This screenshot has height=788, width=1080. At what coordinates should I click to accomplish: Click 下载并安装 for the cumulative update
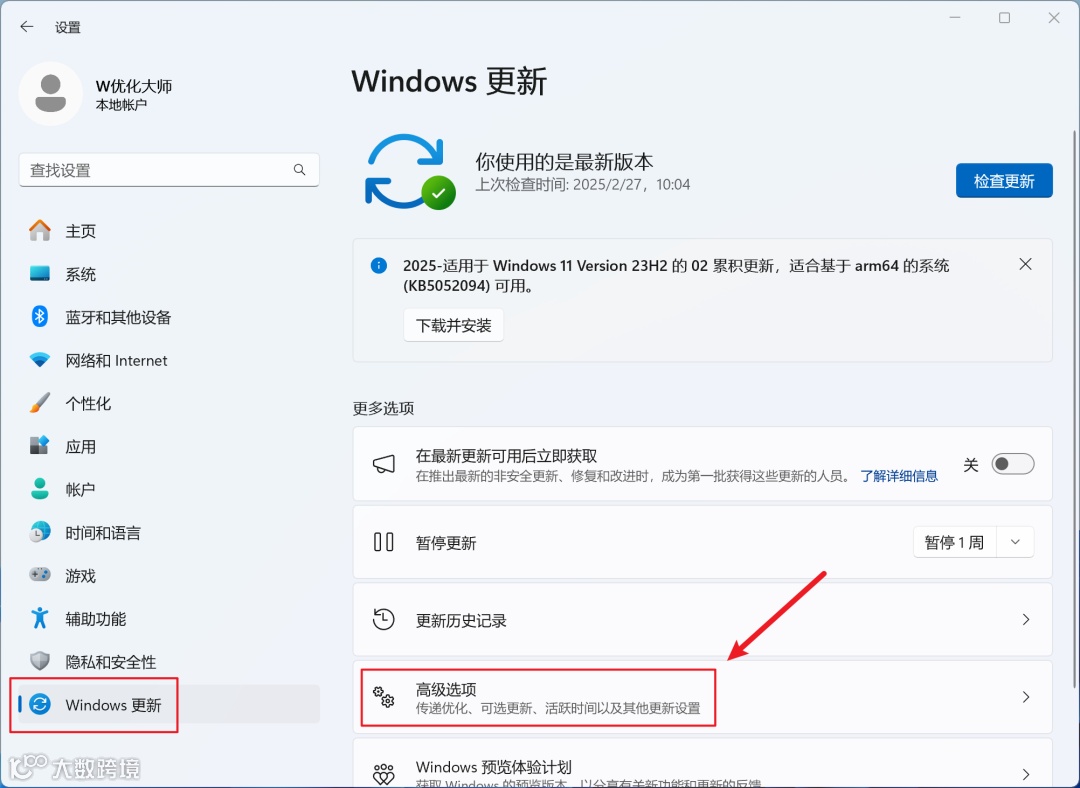453,325
